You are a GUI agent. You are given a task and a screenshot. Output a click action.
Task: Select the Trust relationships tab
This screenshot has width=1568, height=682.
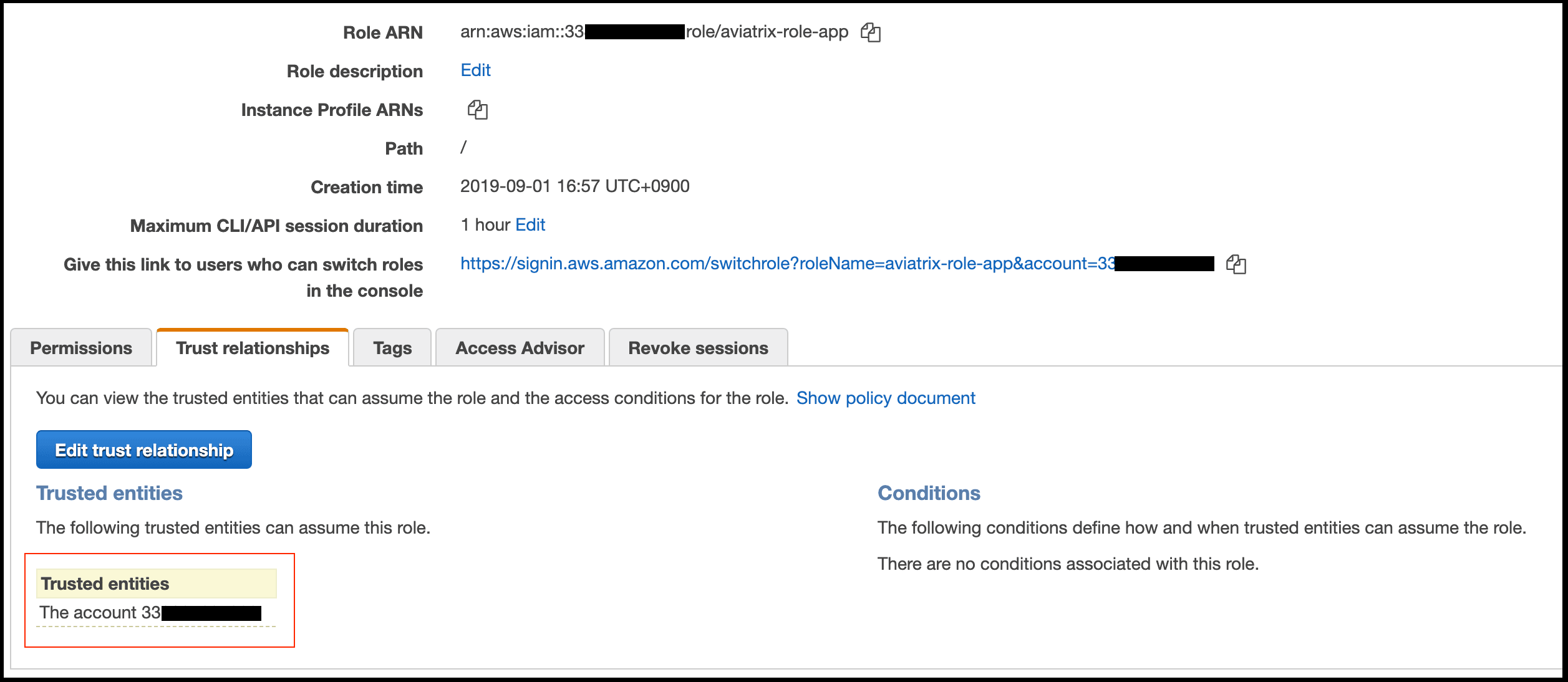(253, 348)
